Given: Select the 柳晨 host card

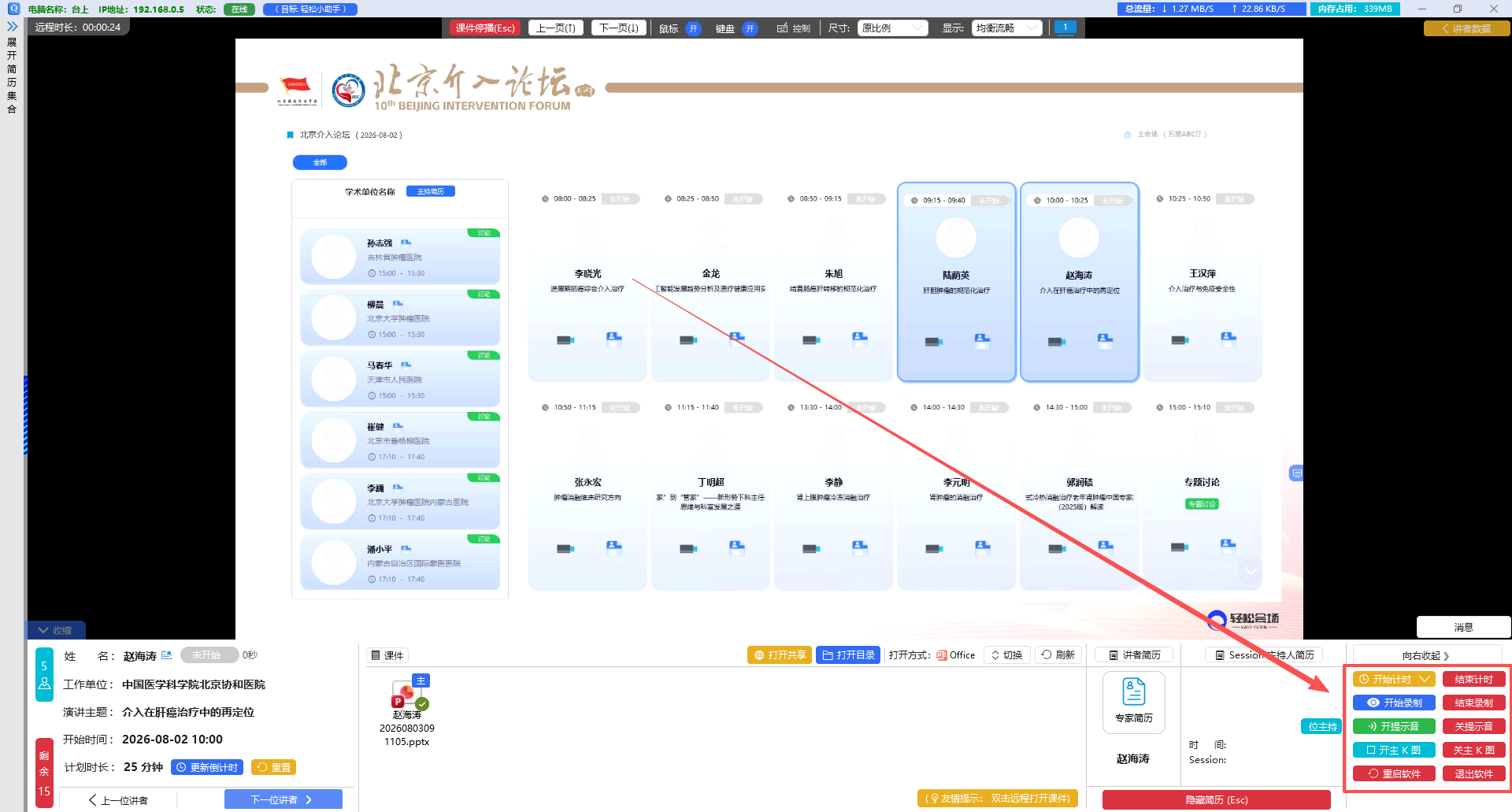Looking at the screenshot, I should pos(400,317).
